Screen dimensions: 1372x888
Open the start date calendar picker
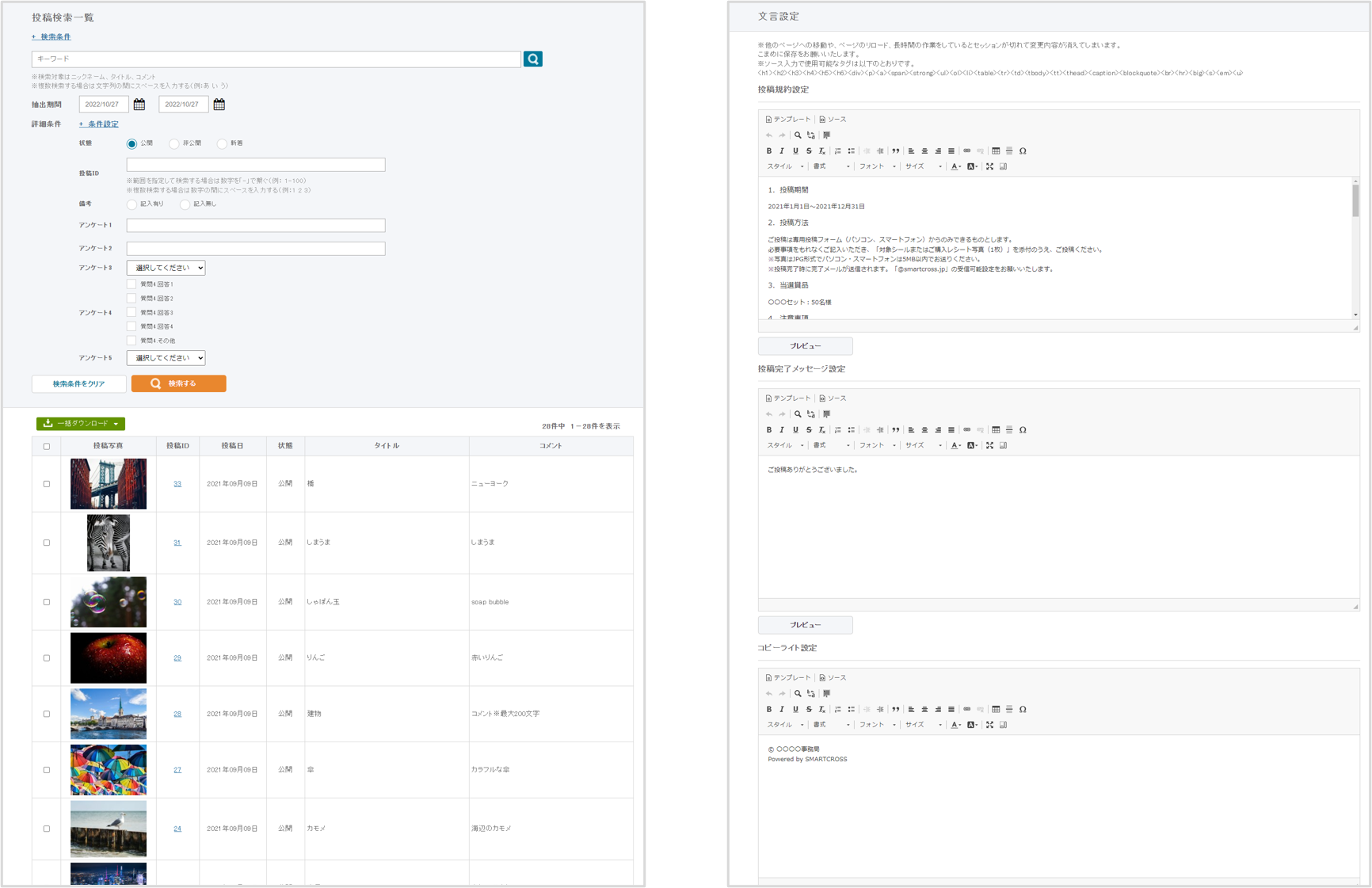(x=139, y=105)
